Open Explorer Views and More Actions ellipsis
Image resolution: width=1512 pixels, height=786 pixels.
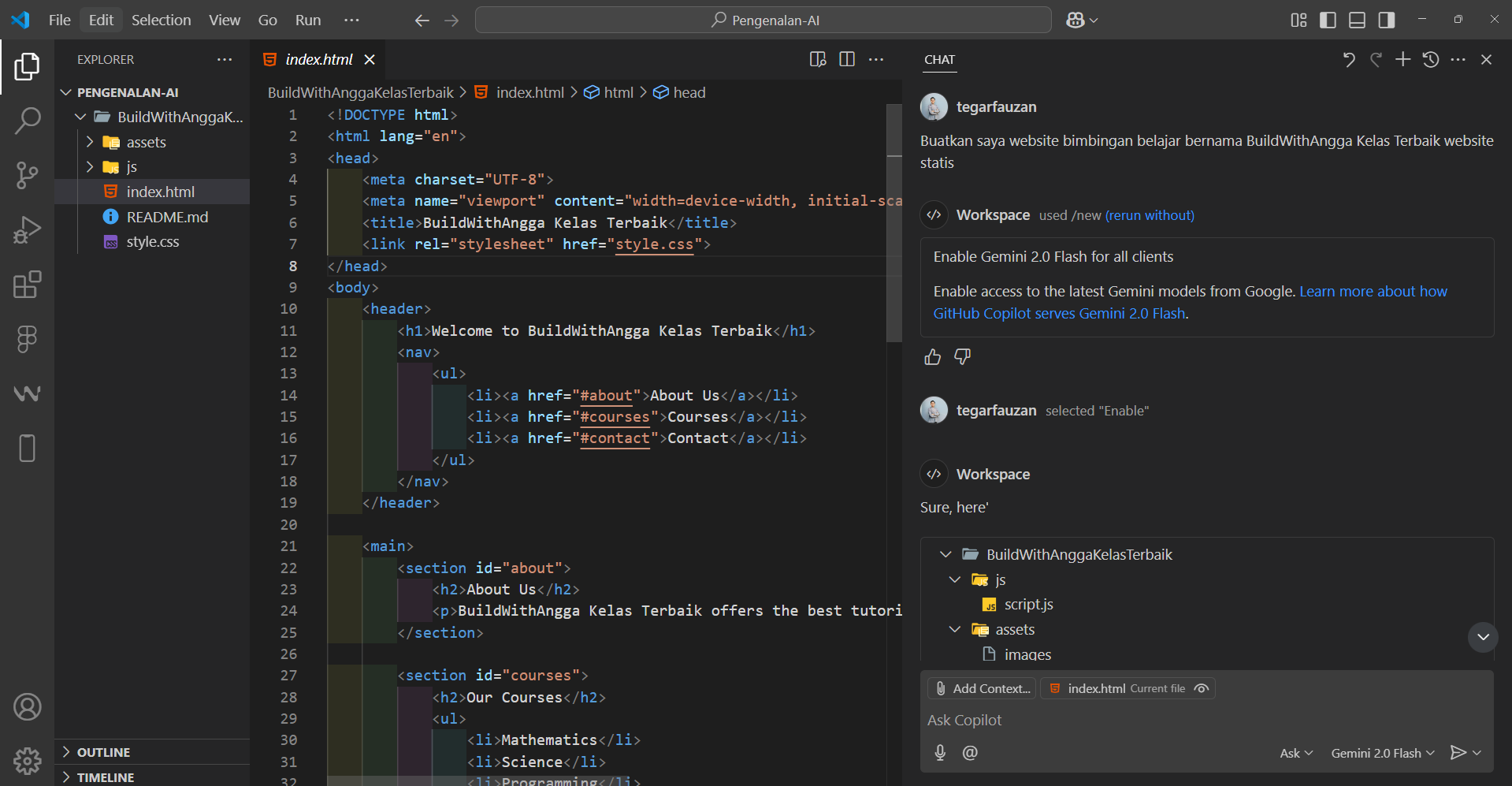point(225,59)
